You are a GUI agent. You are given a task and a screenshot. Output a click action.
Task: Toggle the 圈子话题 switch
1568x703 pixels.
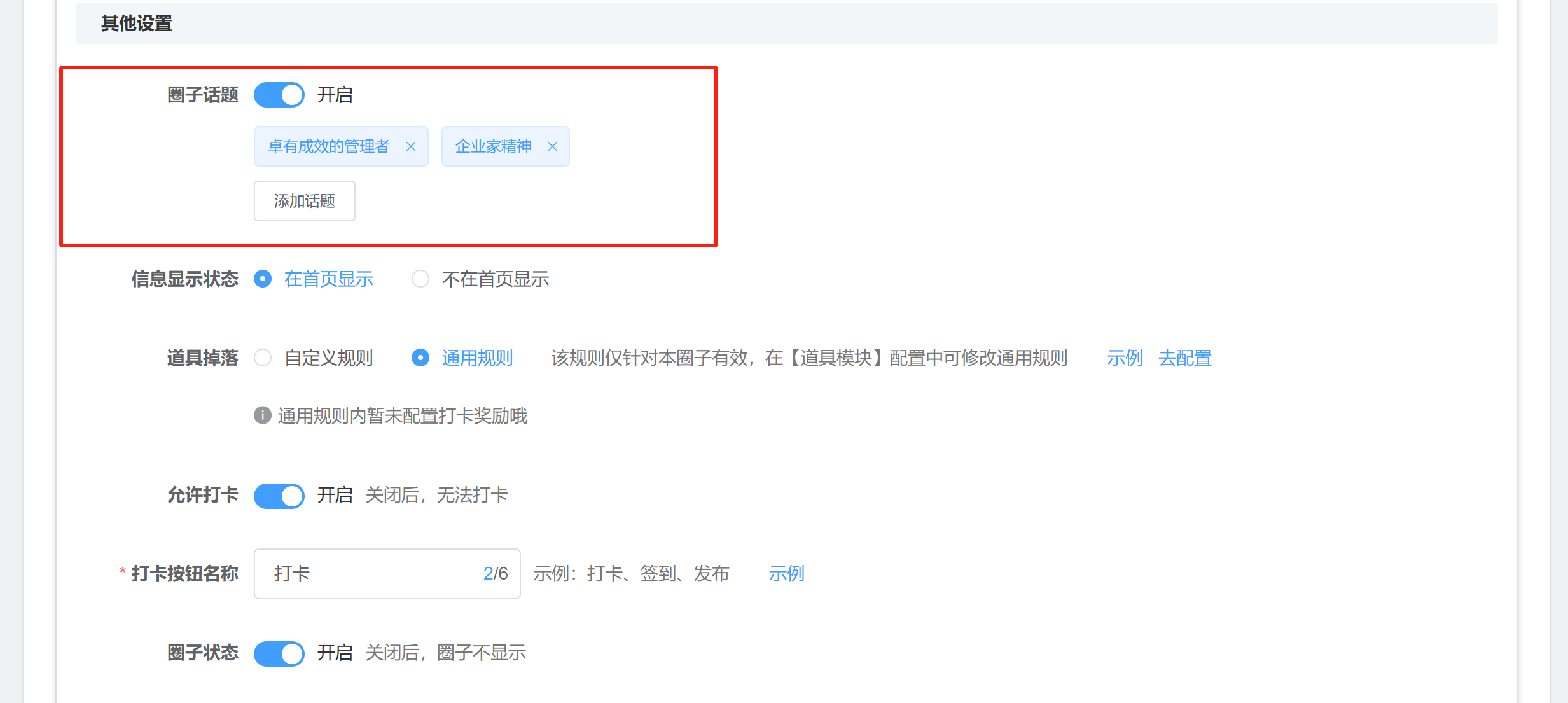coord(279,95)
